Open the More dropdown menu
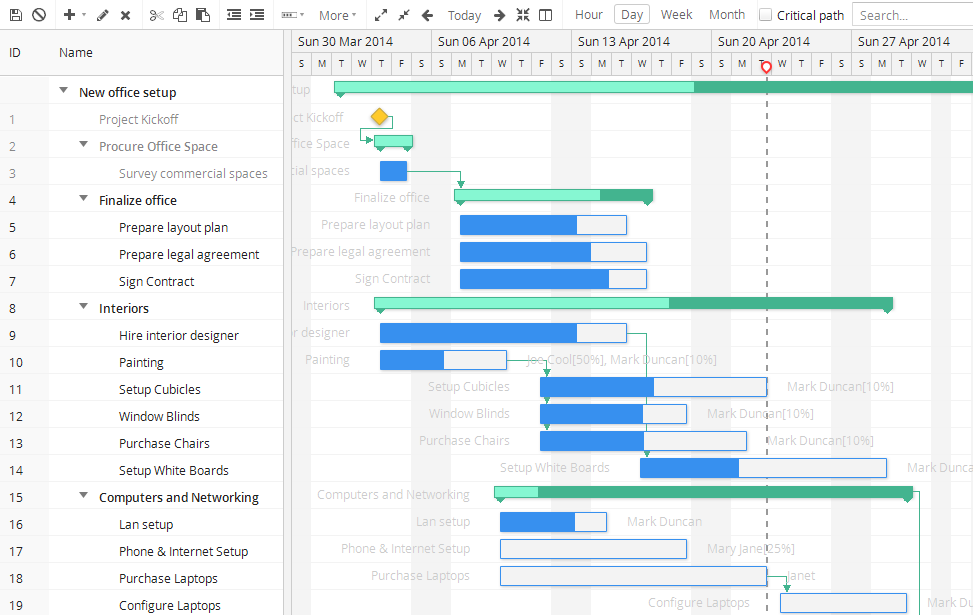This screenshot has width=973, height=615. pos(338,15)
